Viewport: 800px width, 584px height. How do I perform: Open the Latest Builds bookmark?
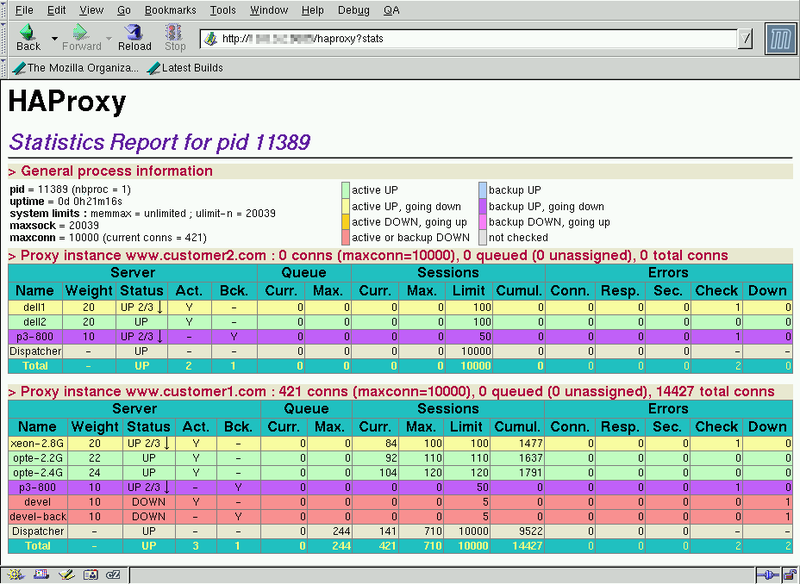(185, 68)
